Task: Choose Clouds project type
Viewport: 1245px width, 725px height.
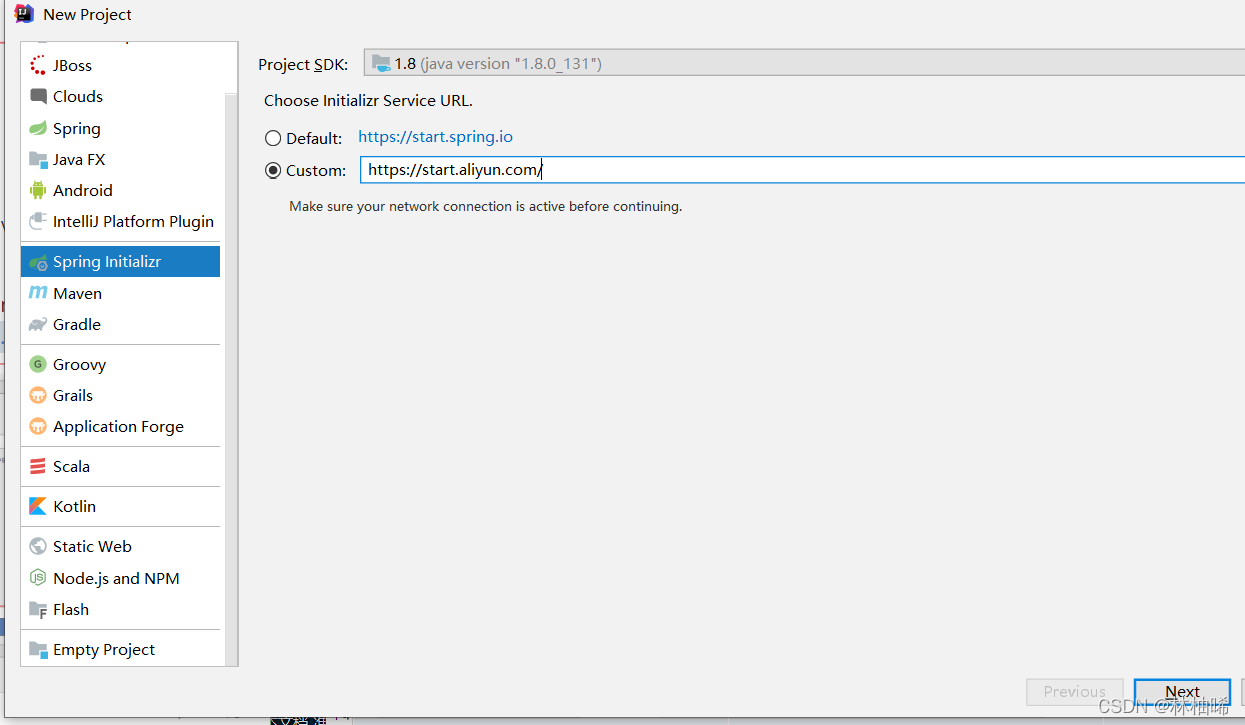Action: 120,96
